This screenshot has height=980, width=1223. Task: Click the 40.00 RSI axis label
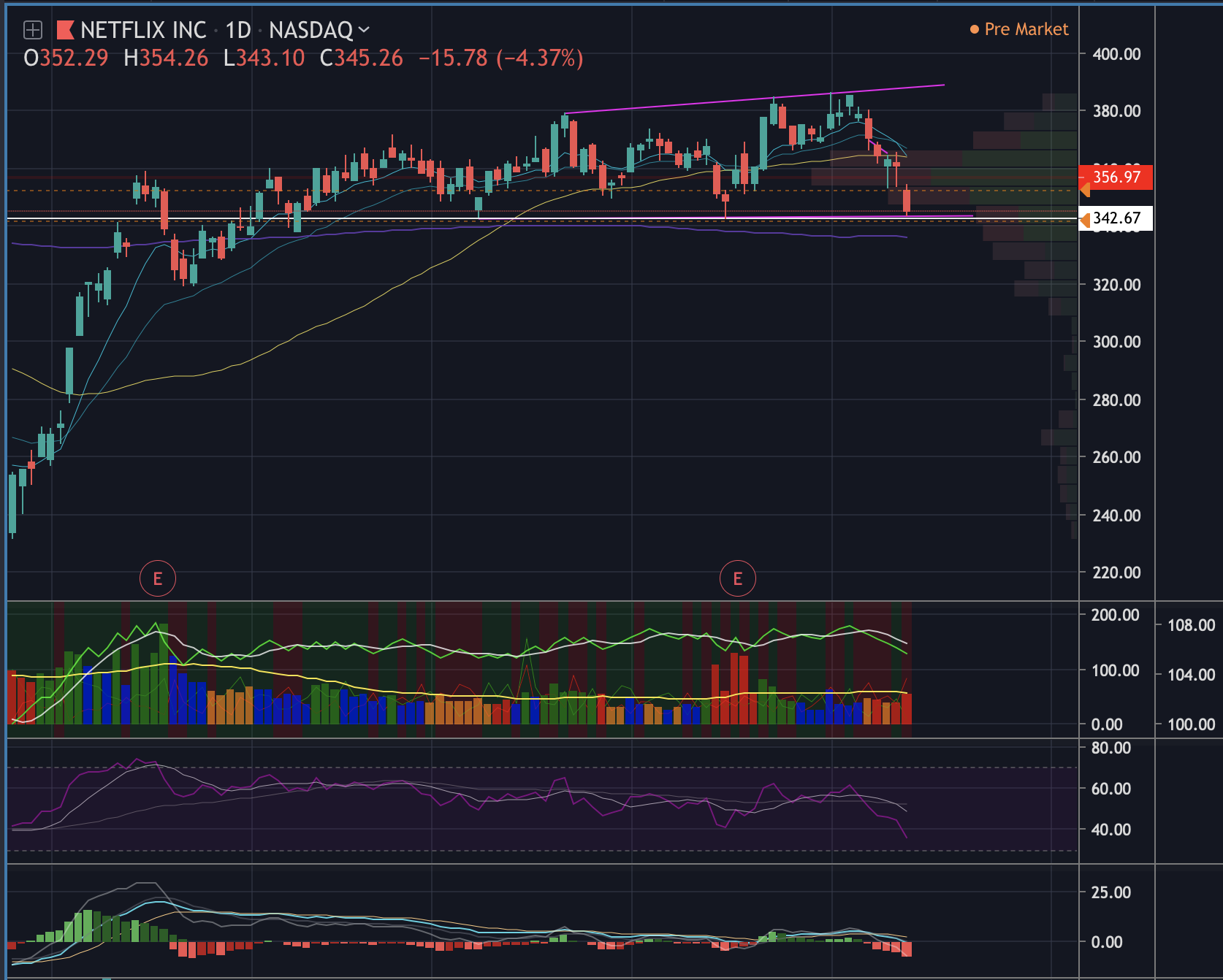click(x=1110, y=830)
